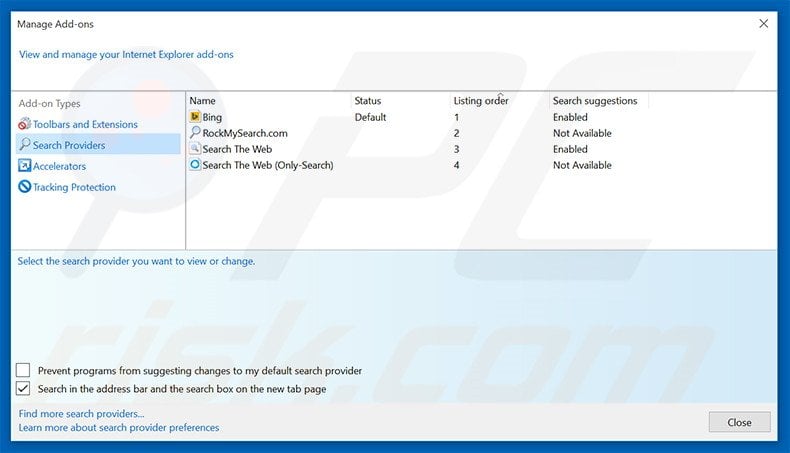Image resolution: width=790 pixels, height=453 pixels.
Task: Click the Toolbars and Extensions icon
Action: 24,124
